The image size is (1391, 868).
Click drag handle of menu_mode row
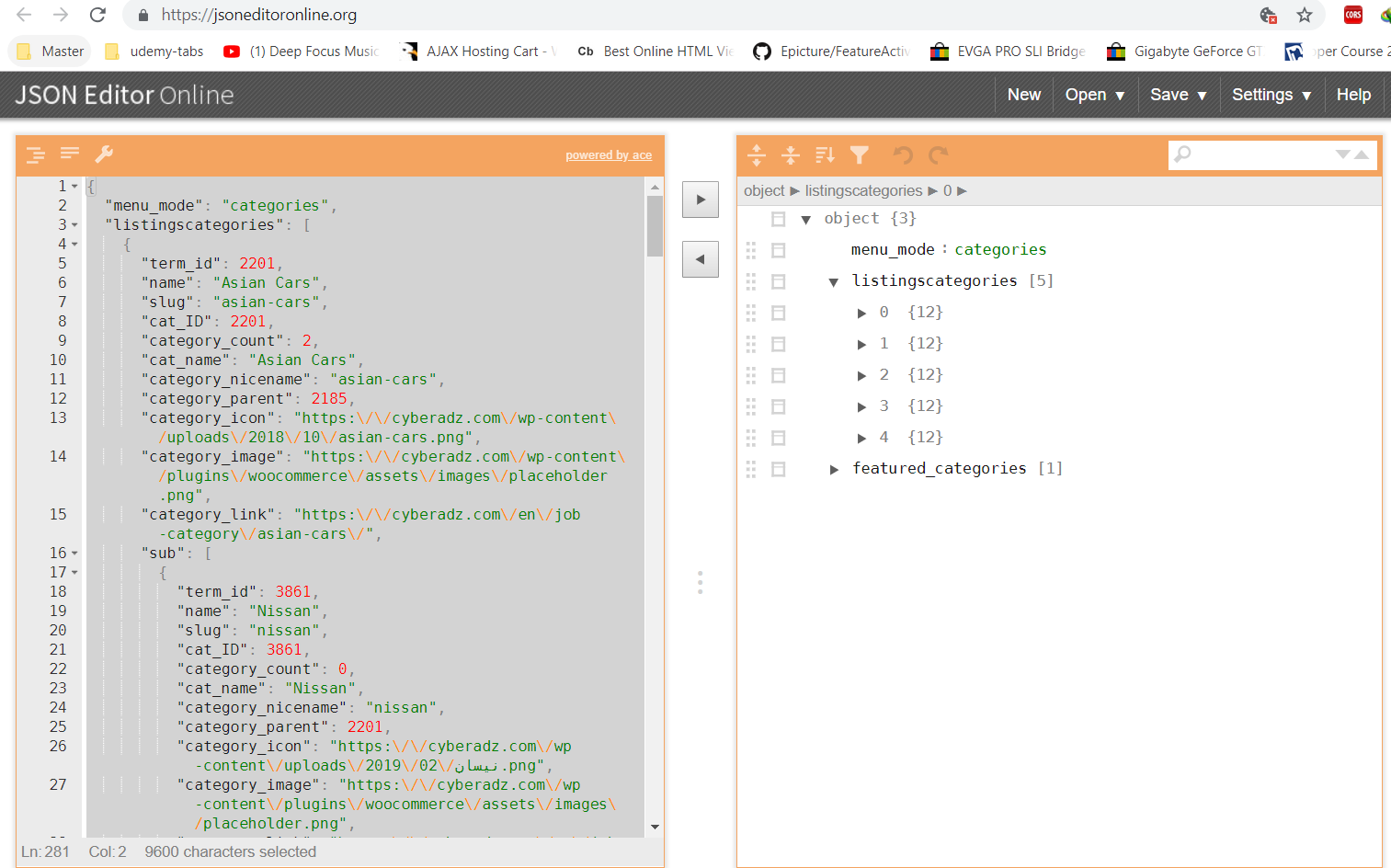[x=751, y=250]
